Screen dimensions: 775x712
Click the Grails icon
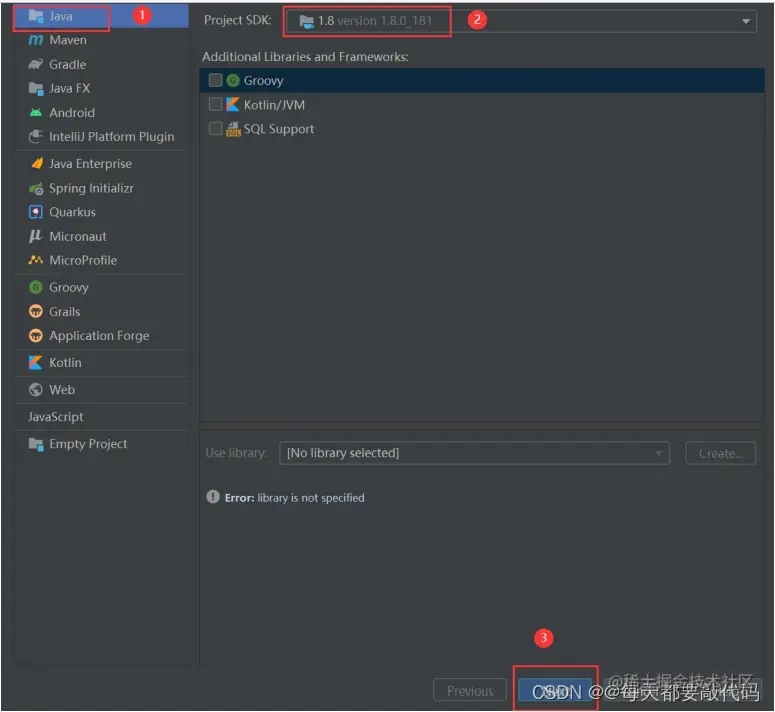[x=36, y=311]
